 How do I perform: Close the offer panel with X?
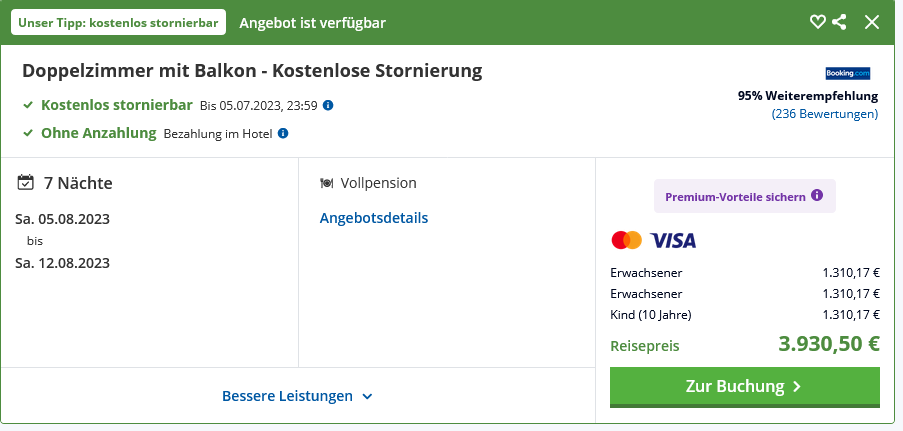(872, 22)
